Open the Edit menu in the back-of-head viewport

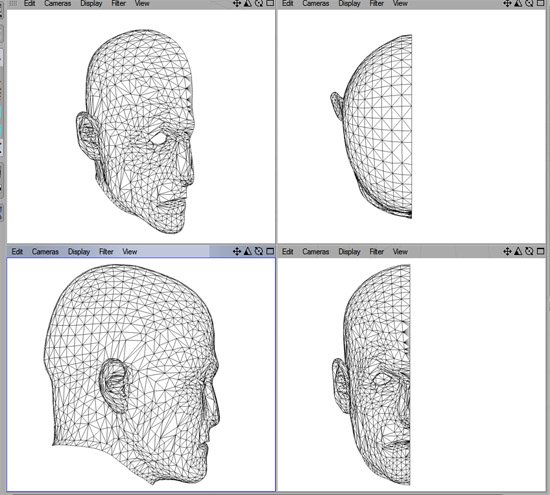288,4
